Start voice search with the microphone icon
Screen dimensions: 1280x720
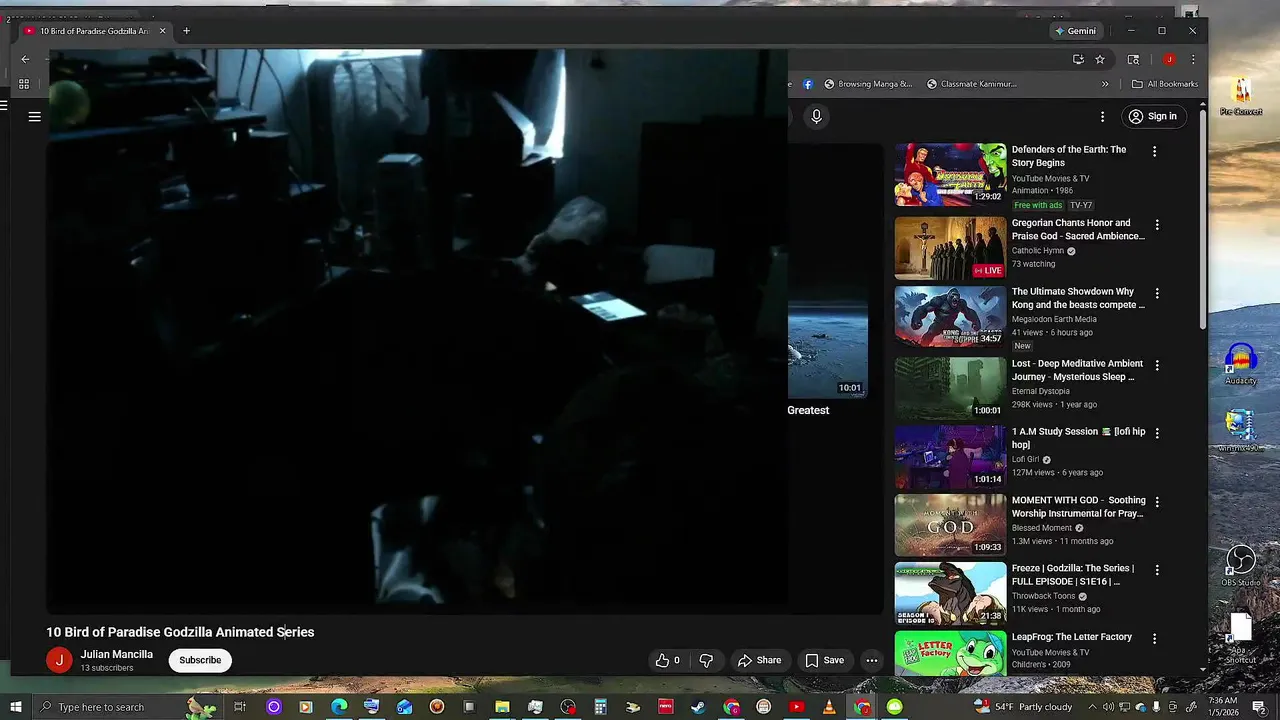click(816, 117)
